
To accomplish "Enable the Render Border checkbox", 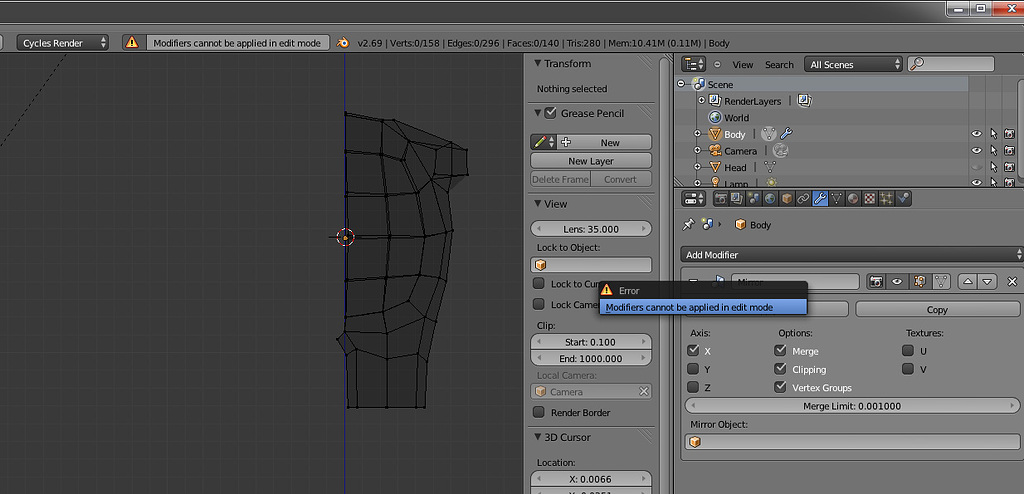I will 539,412.
